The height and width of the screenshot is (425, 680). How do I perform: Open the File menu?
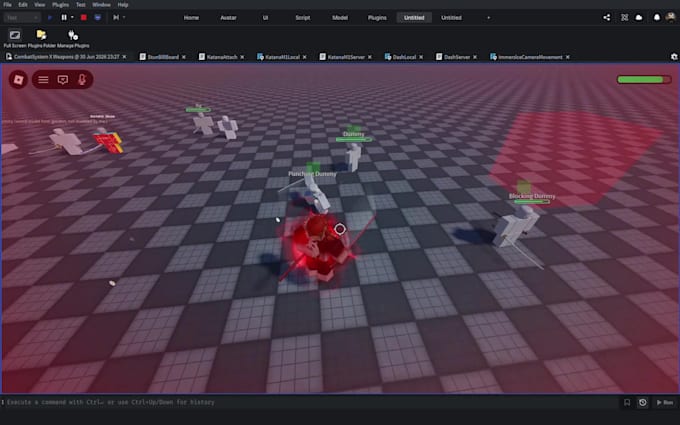point(7,5)
